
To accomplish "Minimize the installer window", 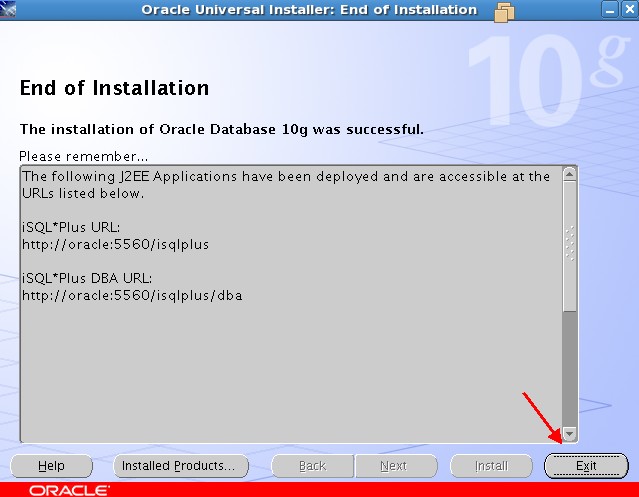I will tap(610, 10).
